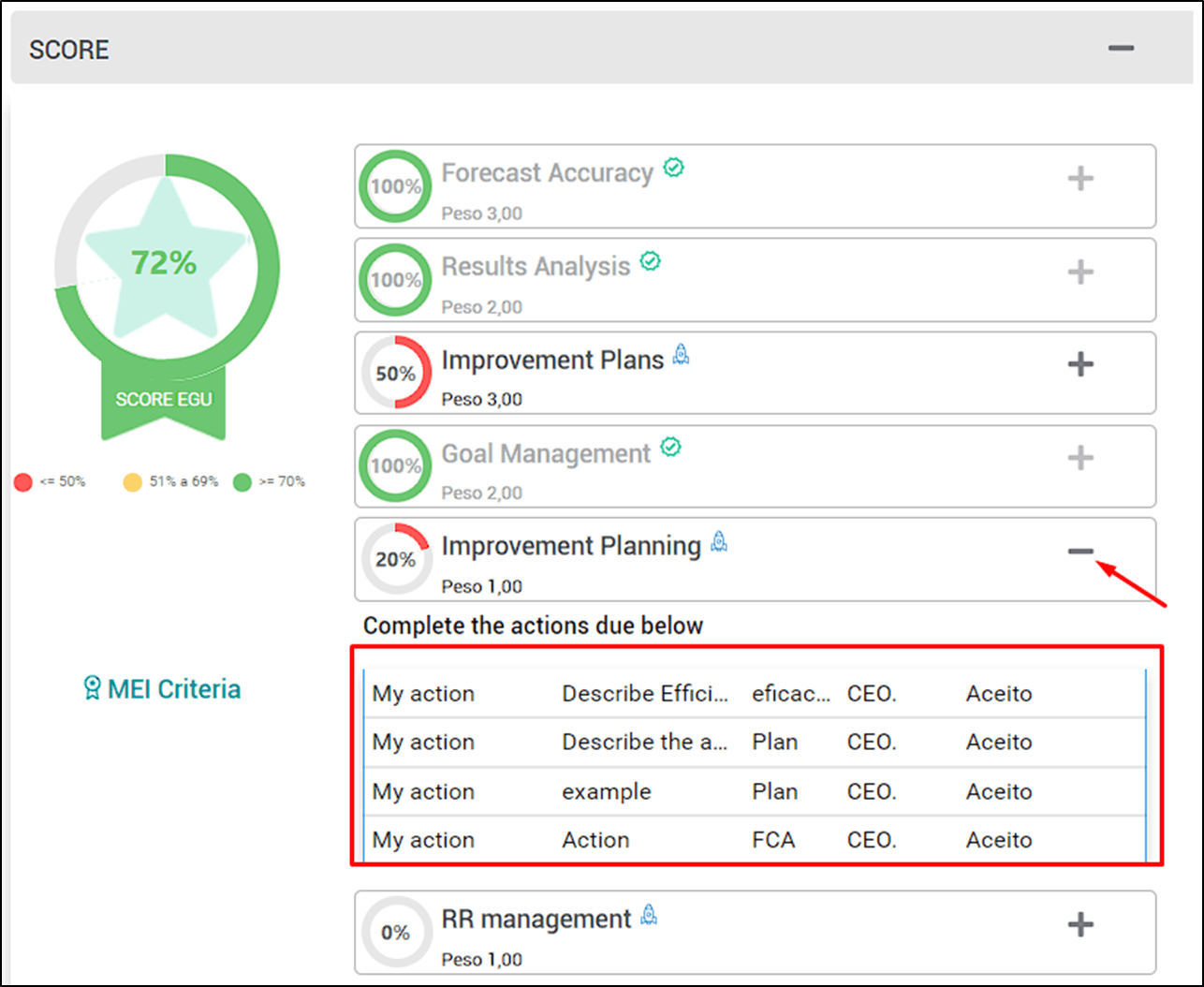Screen dimensions: 1204x987
Task: Click 'Peso 3,00' under Forecast Accuracy
Action: tap(481, 214)
